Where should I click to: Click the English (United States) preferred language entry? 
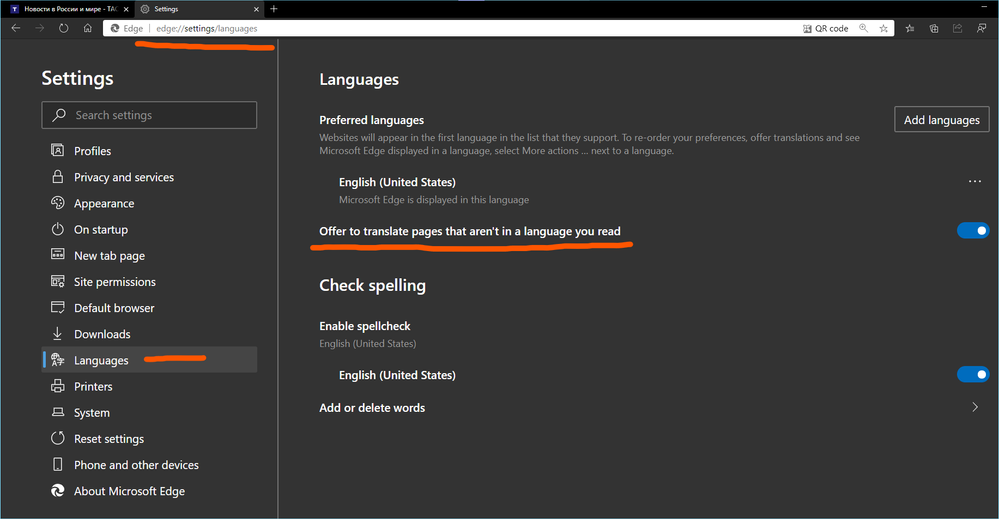[x=397, y=182]
